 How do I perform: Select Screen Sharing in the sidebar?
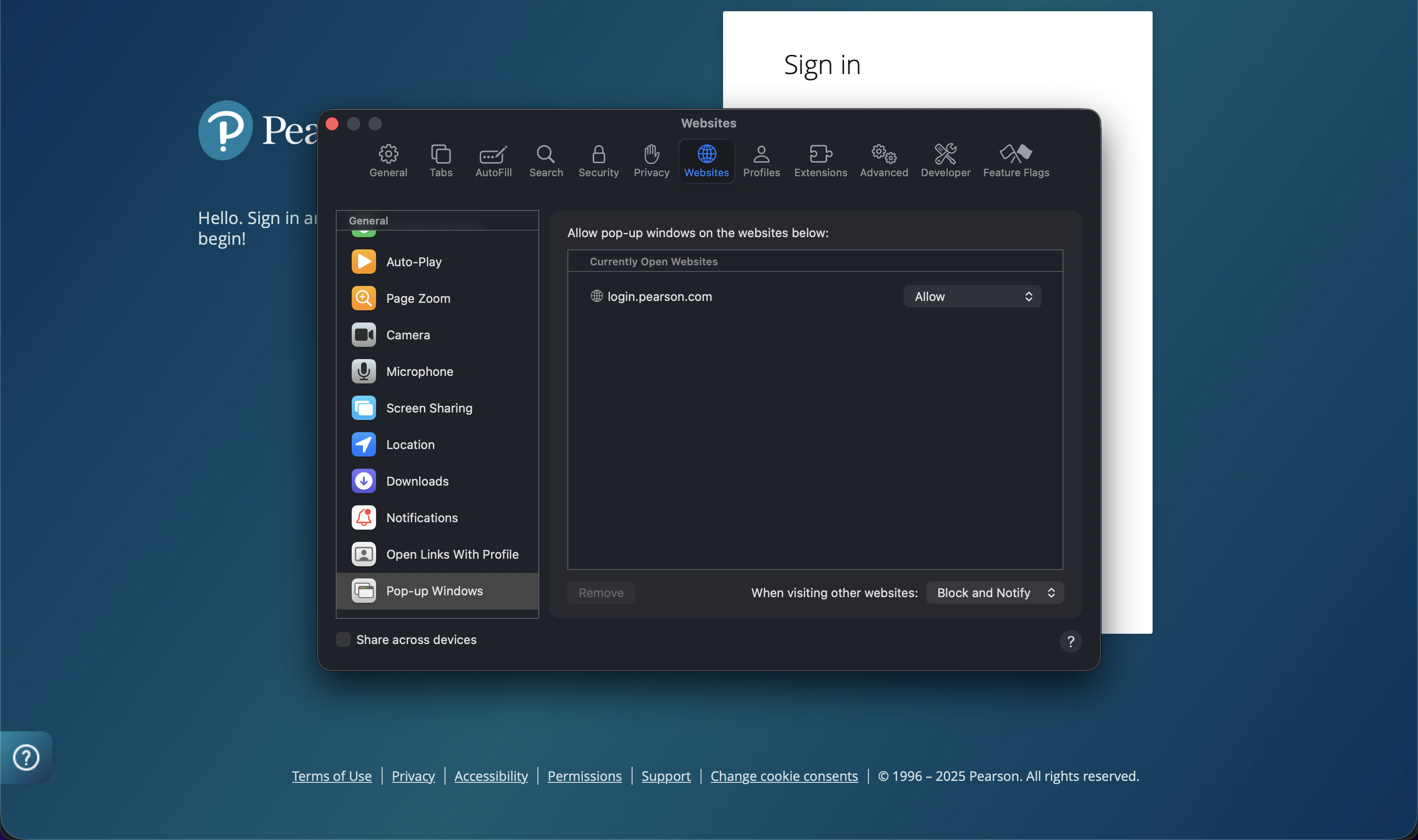coord(429,408)
